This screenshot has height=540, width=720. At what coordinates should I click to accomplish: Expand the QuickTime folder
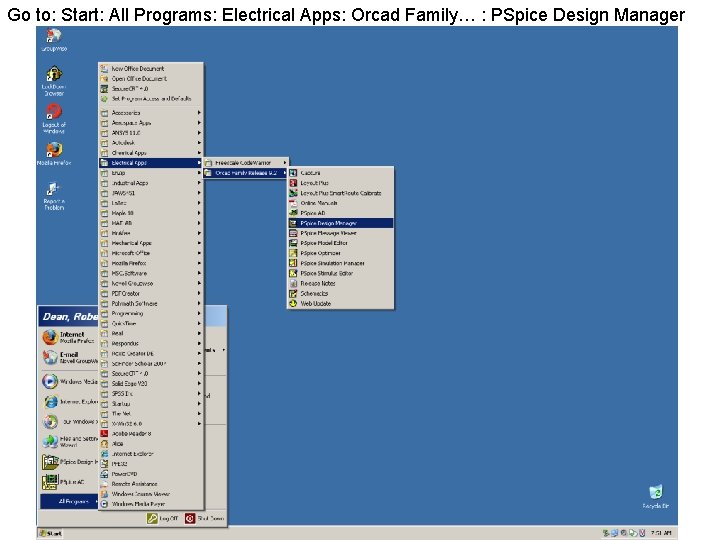pyautogui.click(x=151, y=323)
